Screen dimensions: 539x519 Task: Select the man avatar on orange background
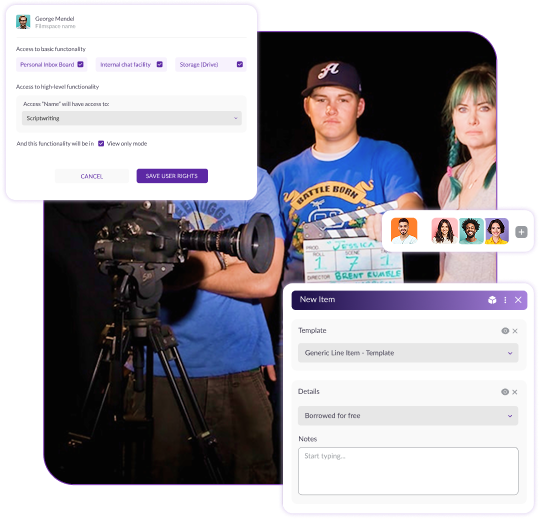[x=404, y=231]
